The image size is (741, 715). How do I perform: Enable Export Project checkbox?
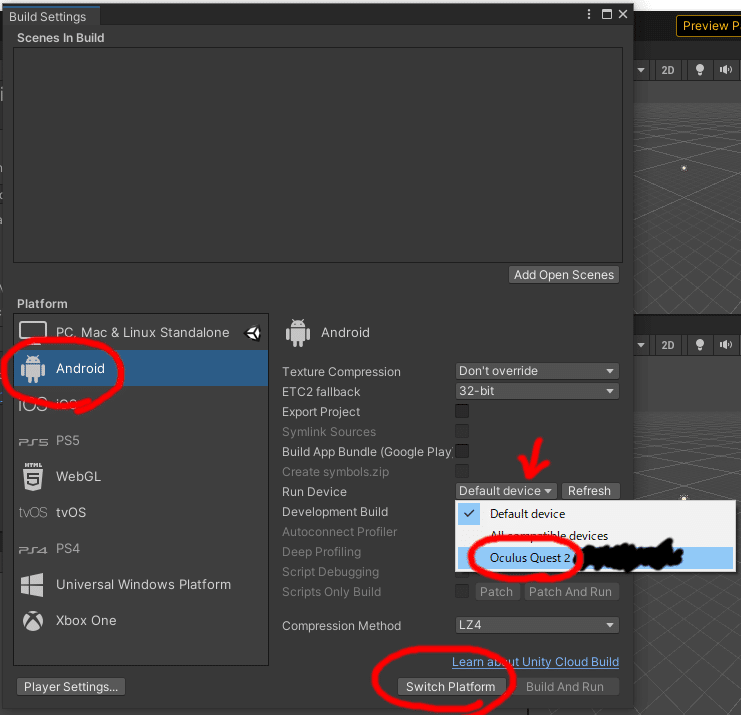[462, 411]
